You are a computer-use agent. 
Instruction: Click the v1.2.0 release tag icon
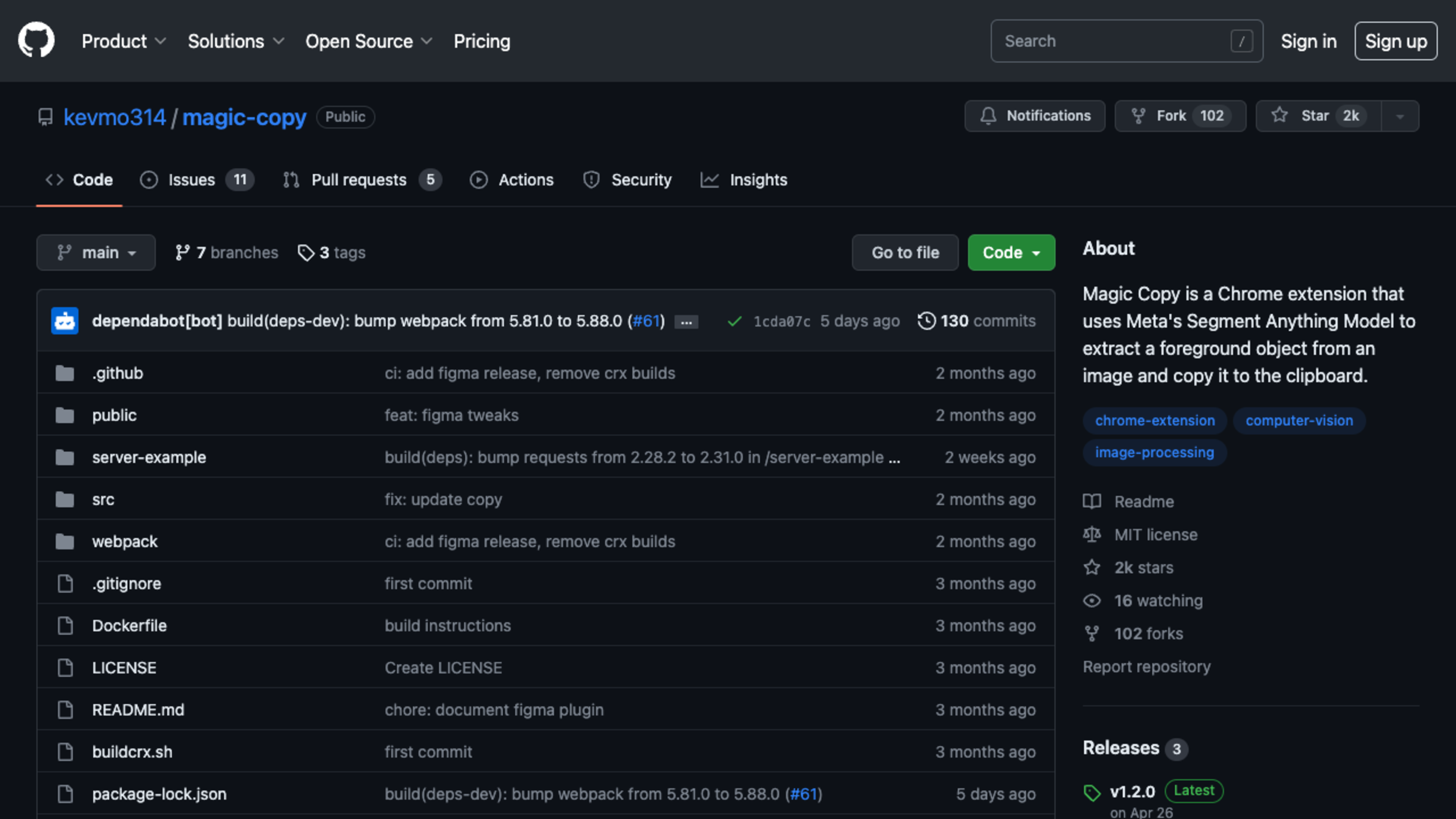coord(1092,792)
